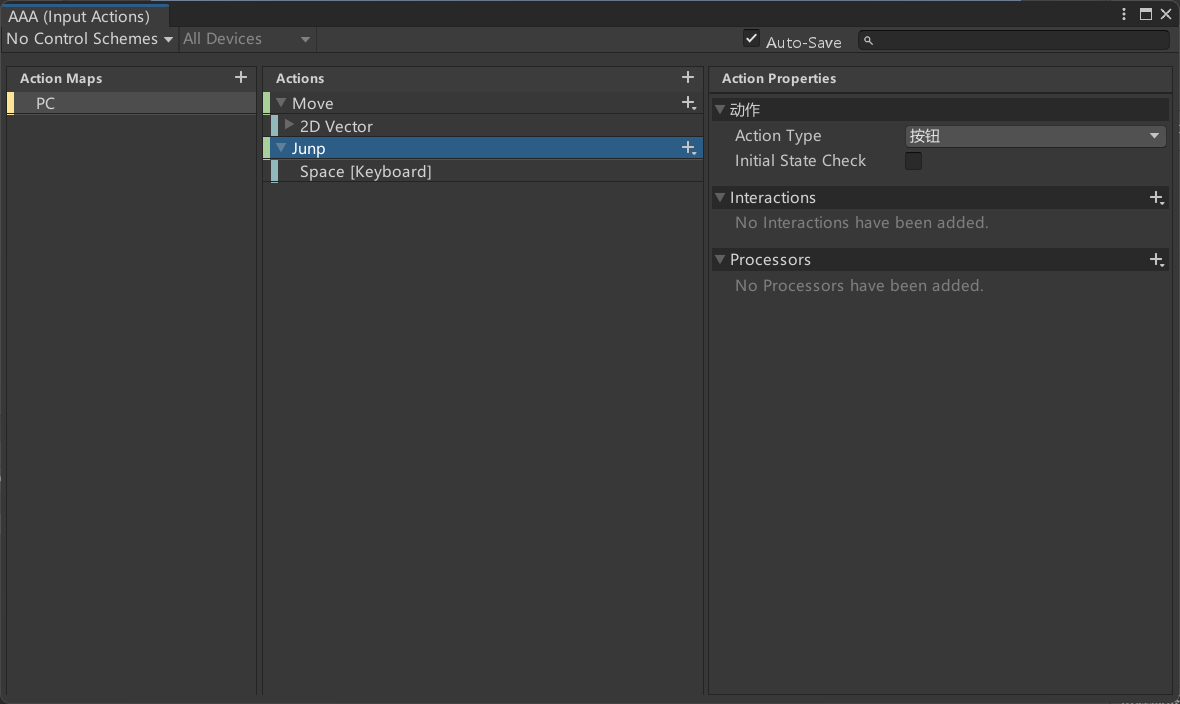Collapse the Move action foldout

click(x=281, y=102)
